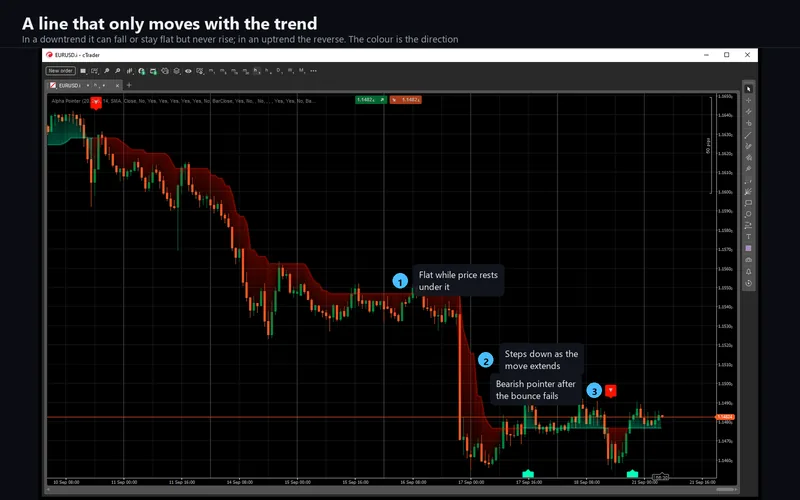Open the chart layout icon beside New order
This screenshot has height=500, width=800.
[83, 71]
